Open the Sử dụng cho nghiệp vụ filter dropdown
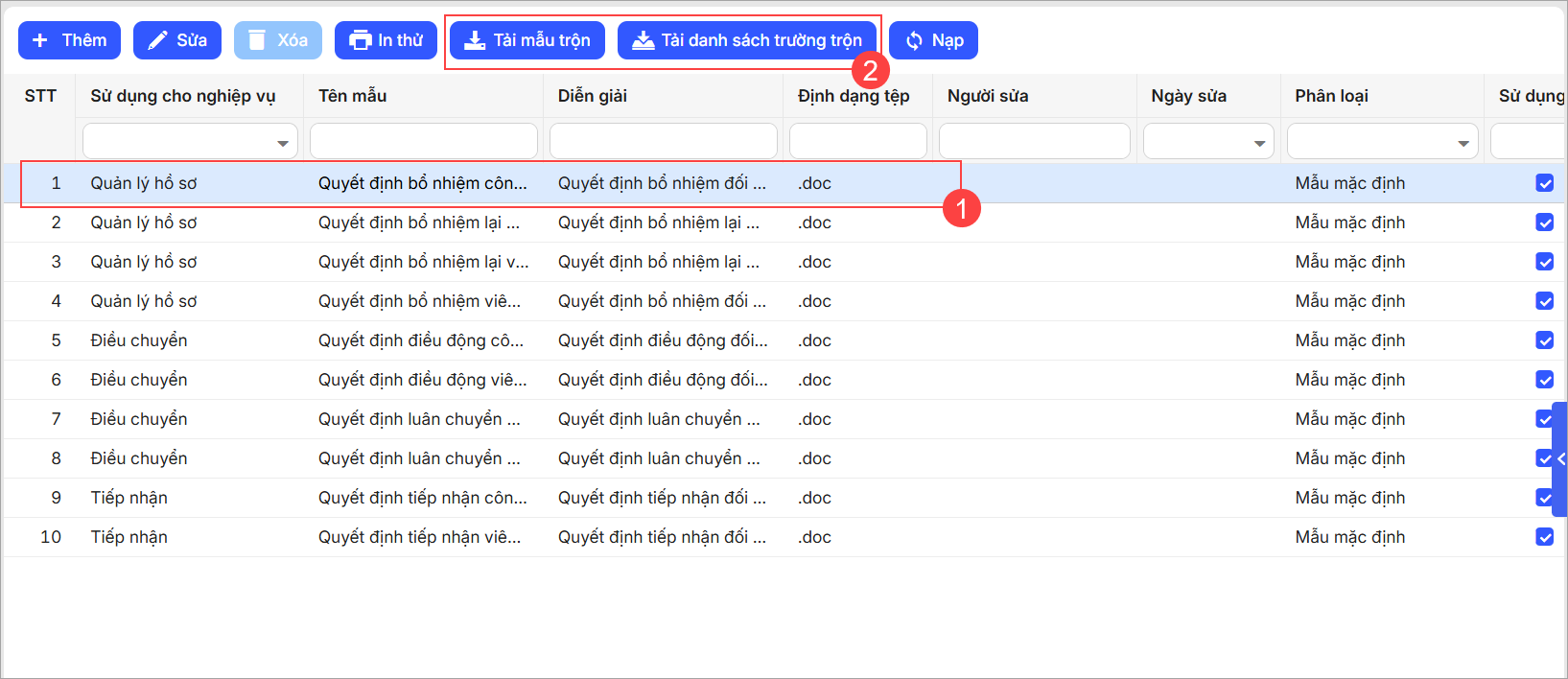This screenshot has height=679, width=1568. [x=282, y=143]
